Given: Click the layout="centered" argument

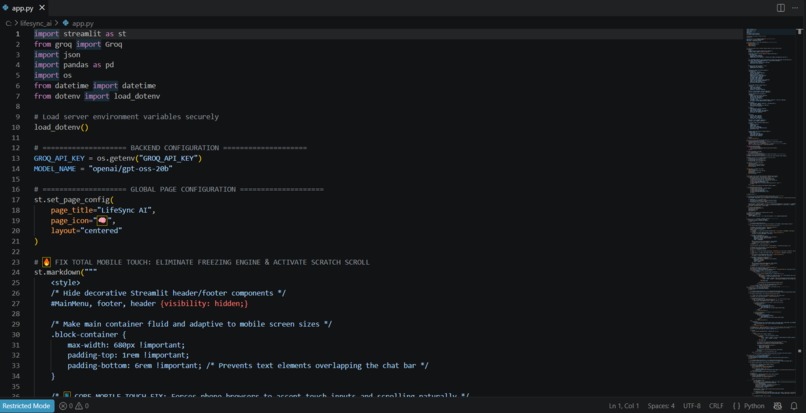Looking at the screenshot, I should point(86,231).
